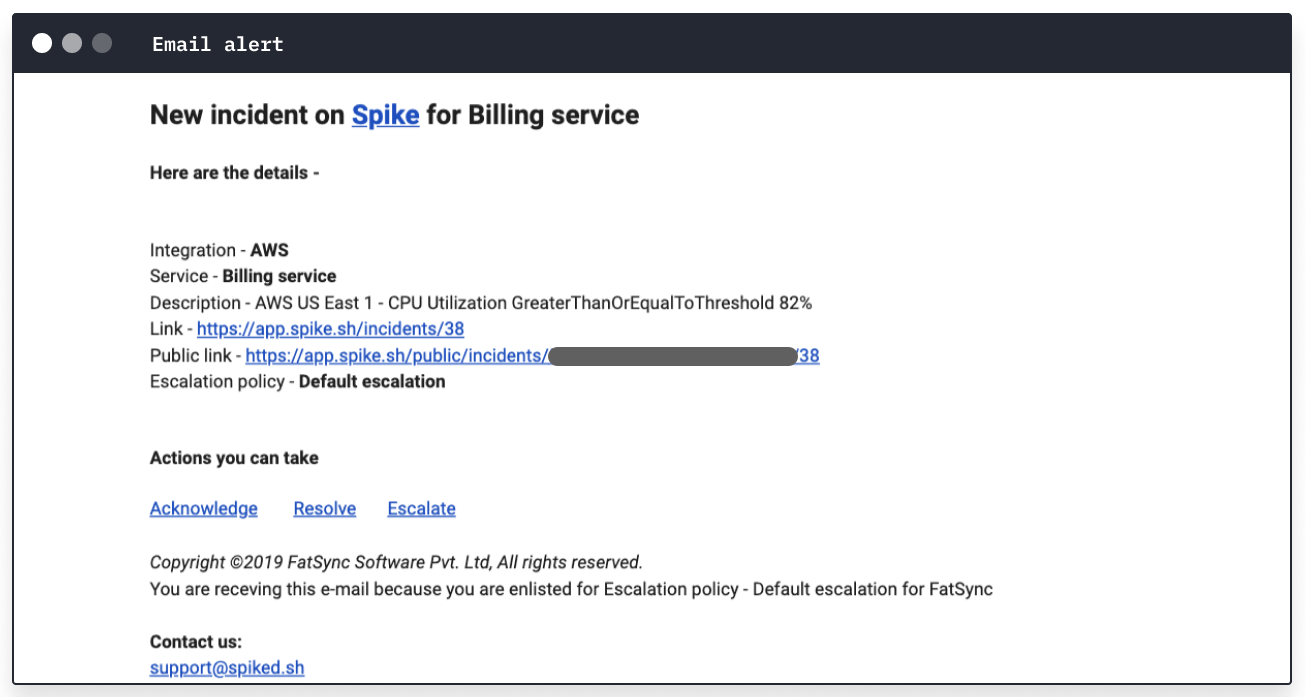Click the second light-gray window dot
1305x697 pixels.
click(x=72, y=43)
